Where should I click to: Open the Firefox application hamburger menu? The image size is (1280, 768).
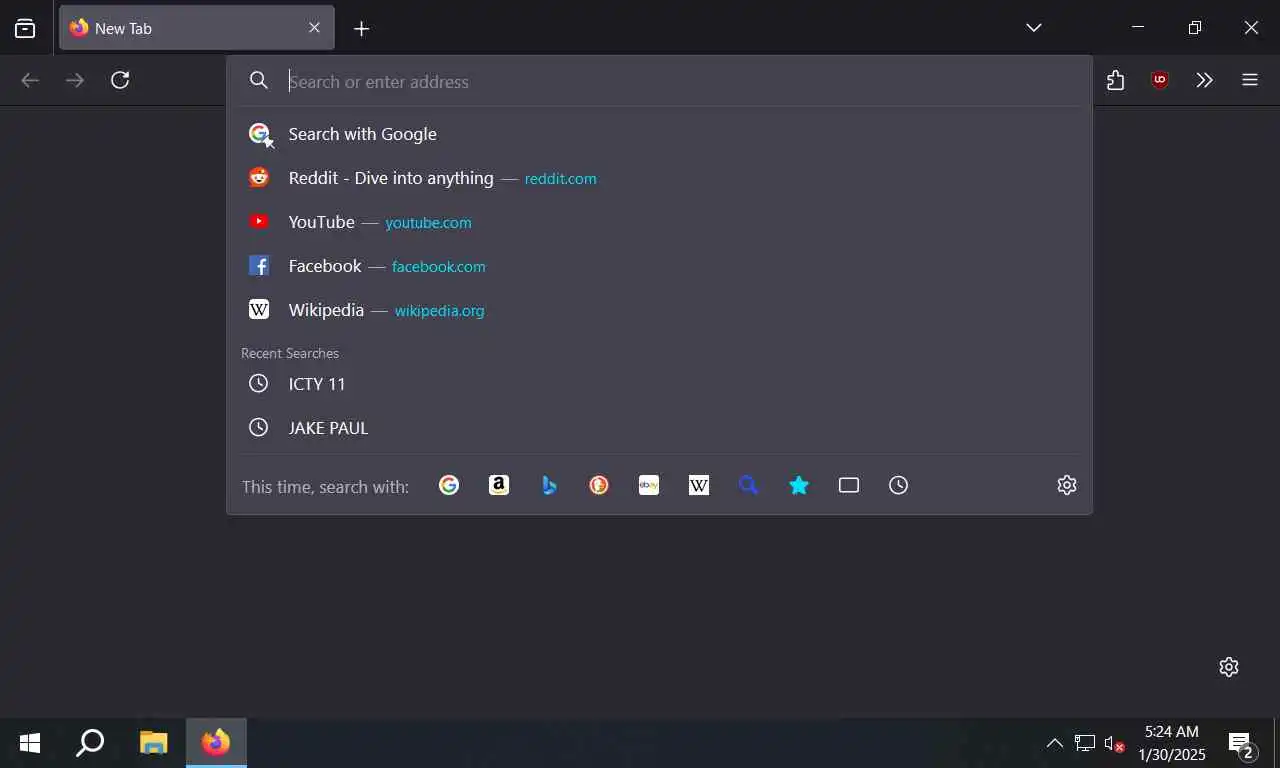[1250, 80]
